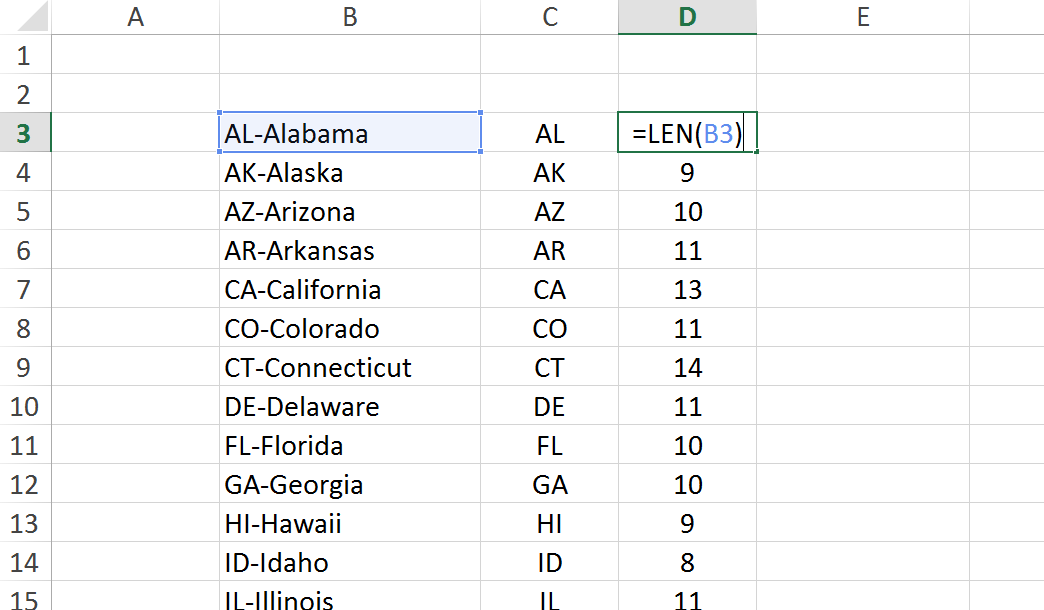Select the FL abbreviation cell
This screenshot has width=1044, height=610.
coord(549,446)
